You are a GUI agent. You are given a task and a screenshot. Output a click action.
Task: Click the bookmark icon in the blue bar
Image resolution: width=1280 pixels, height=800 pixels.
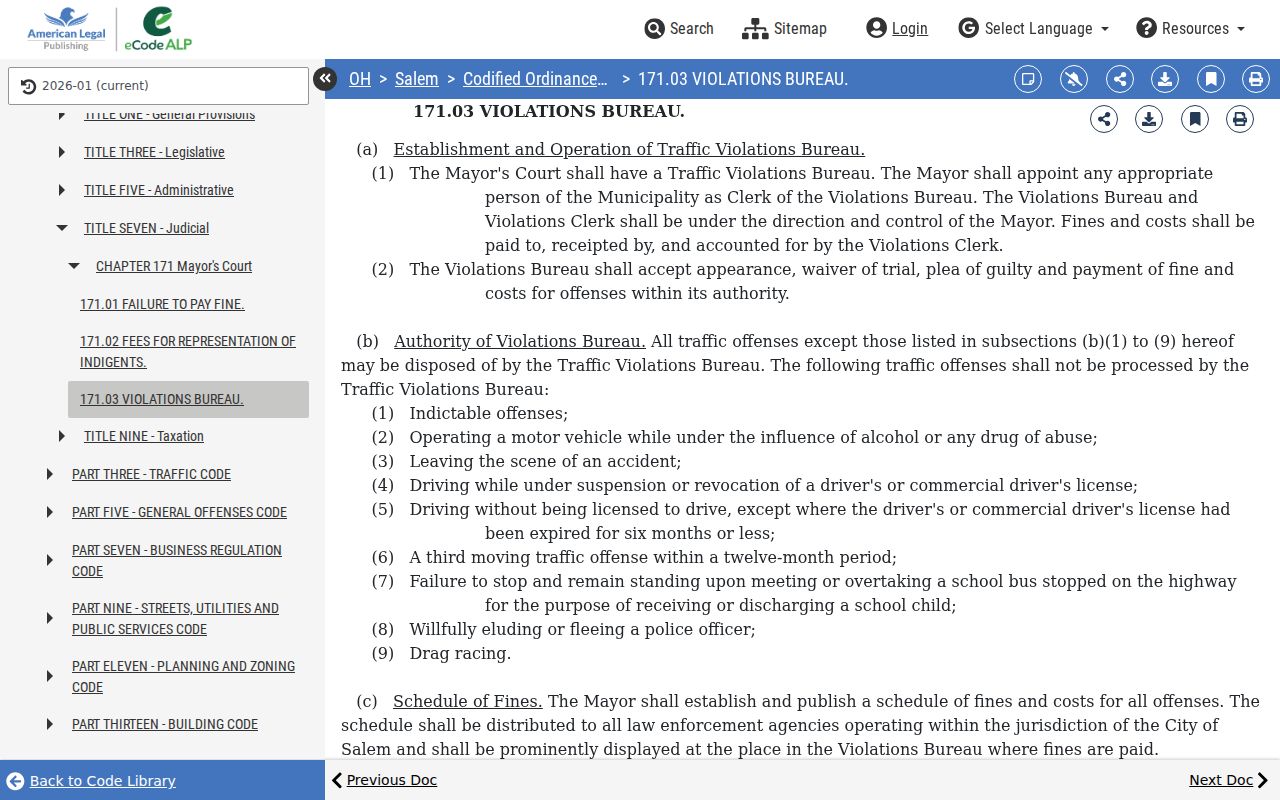[x=1211, y=79]
